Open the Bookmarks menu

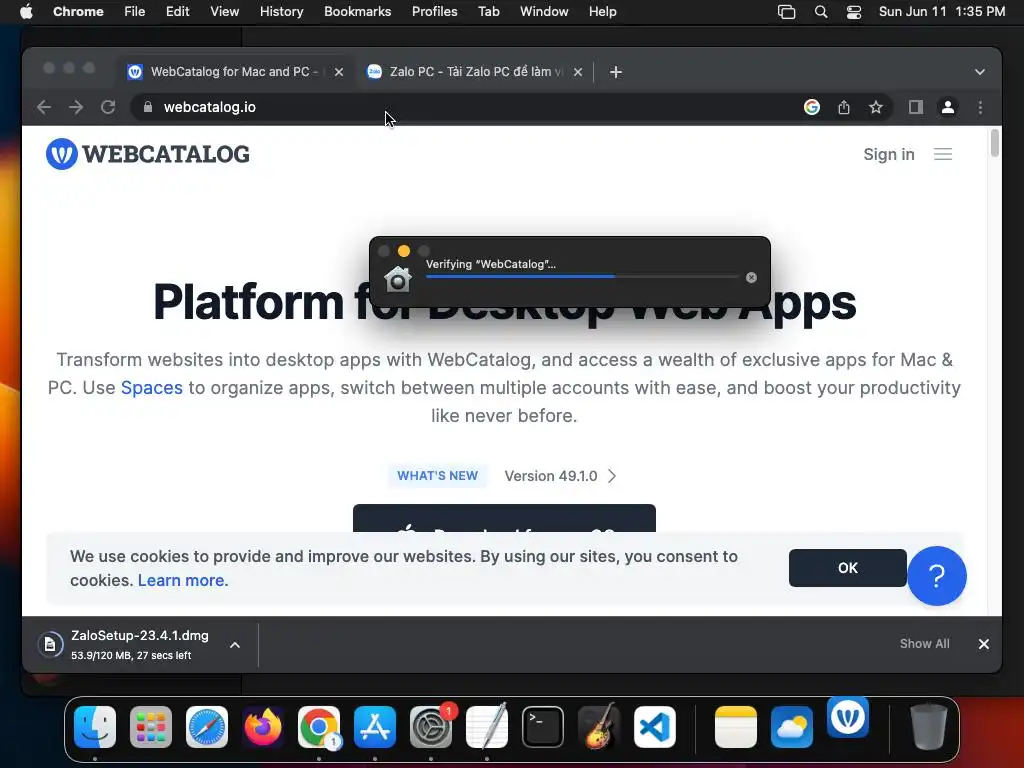357,12
